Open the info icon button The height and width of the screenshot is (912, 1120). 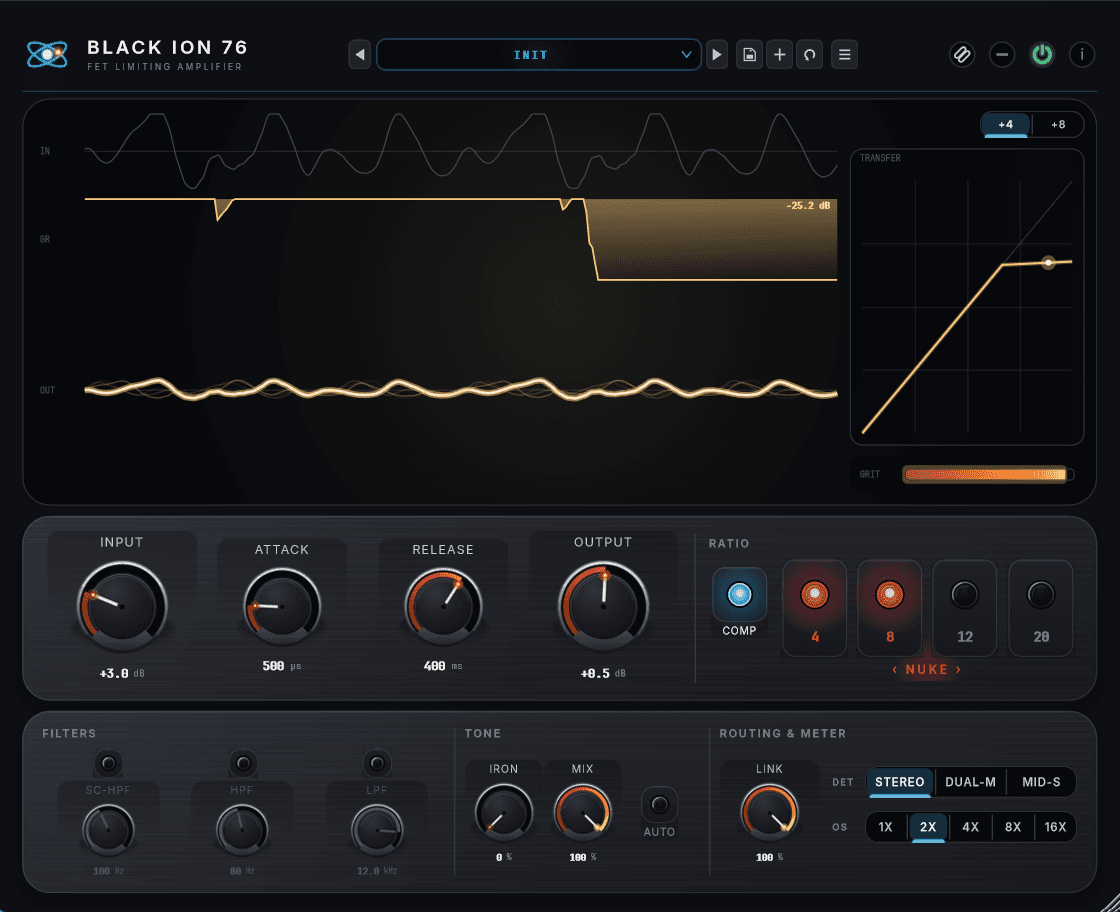(x=1082, y=54)
